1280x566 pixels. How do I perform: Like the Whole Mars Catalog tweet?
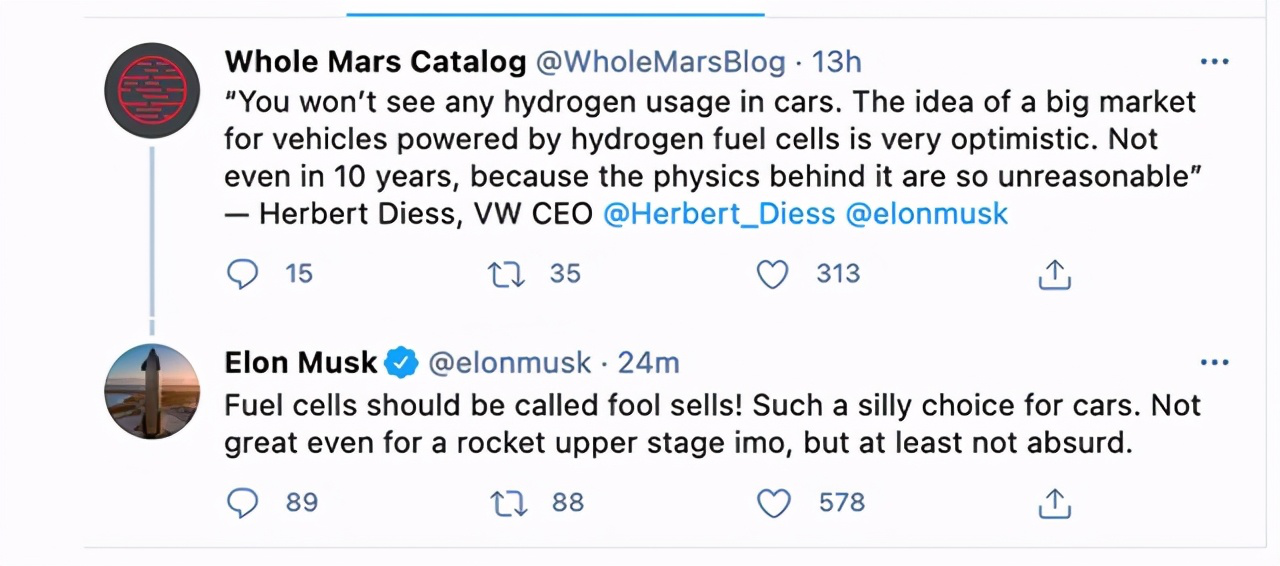pyautogui.click(x=772, y=274)
